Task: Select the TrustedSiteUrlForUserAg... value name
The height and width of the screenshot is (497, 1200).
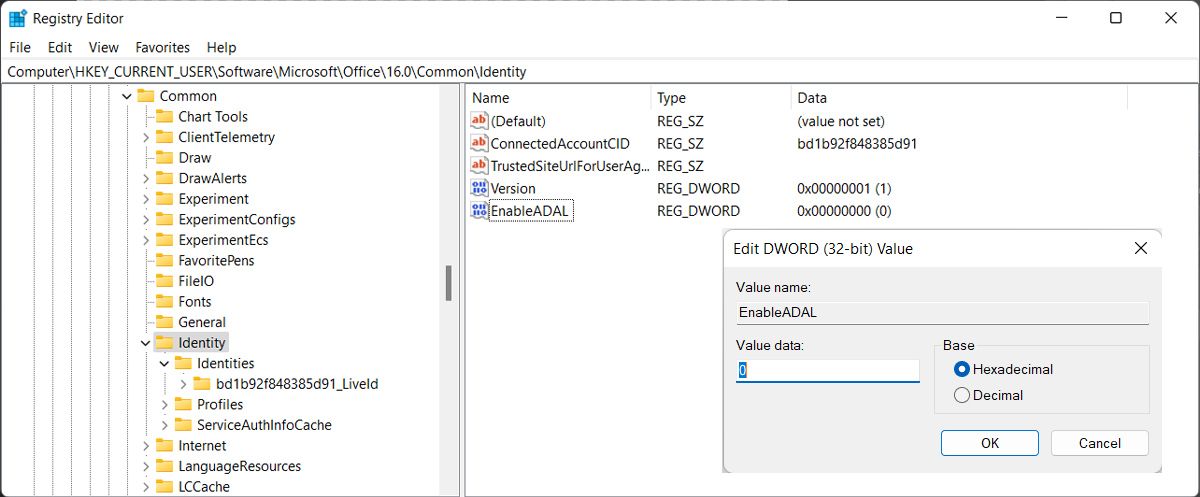Action: pyautogui.click(x=569, y=166)
